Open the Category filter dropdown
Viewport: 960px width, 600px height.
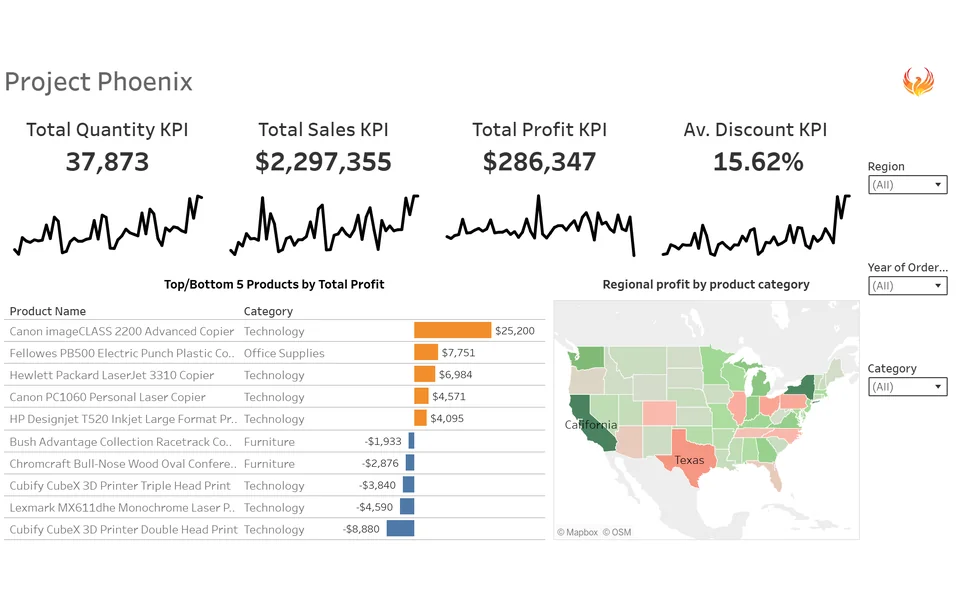907,387
